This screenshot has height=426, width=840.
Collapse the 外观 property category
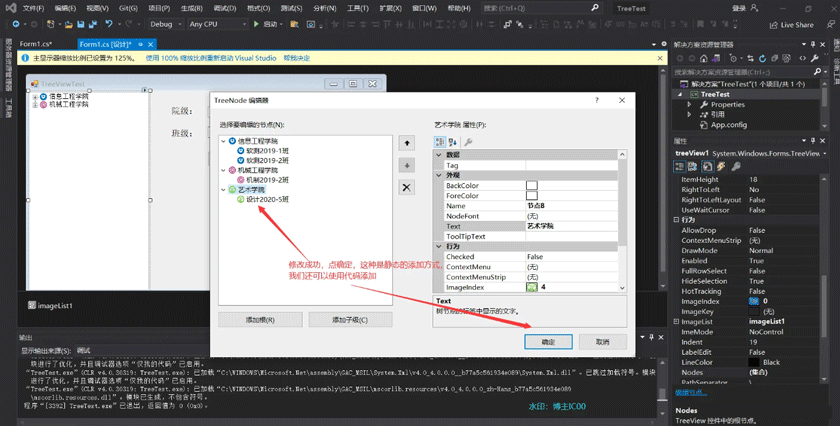coord(439,175)
